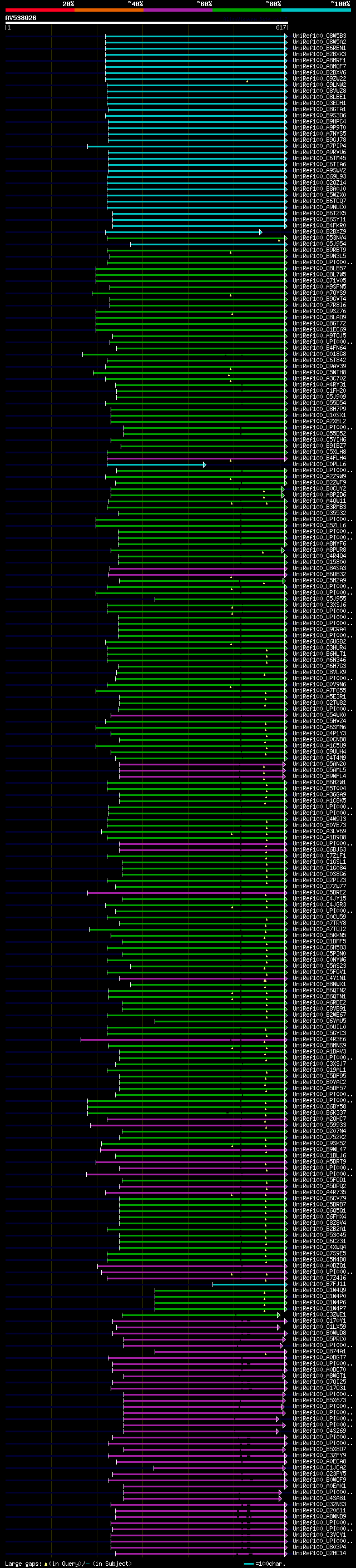Click the cyan ~100% identity legend segment
The height and width of the screenshot is (1568, 356).
(316, 10)
